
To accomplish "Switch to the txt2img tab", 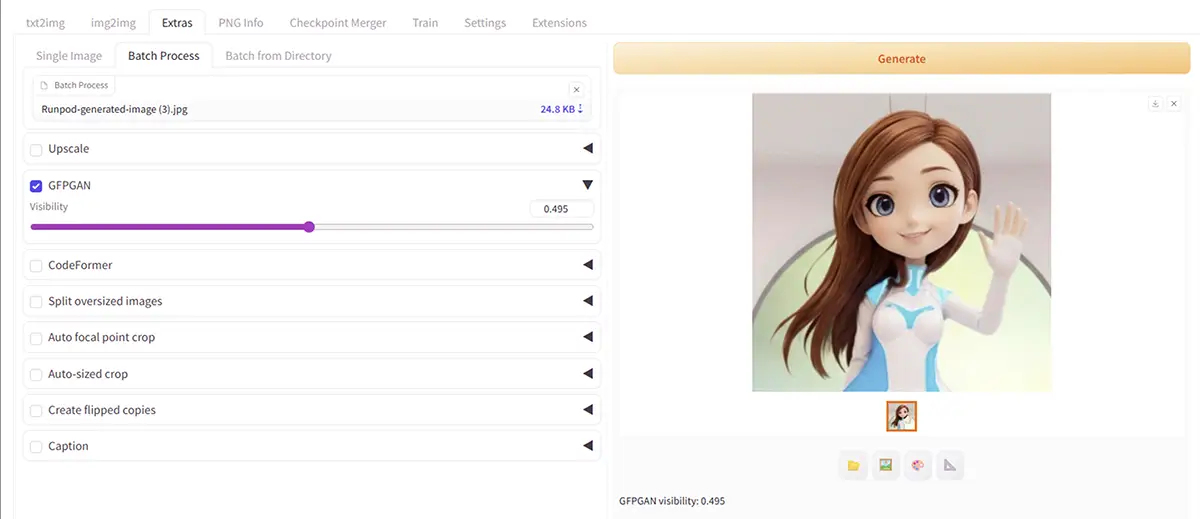I will pyautogui.click(x=45, y=22).
